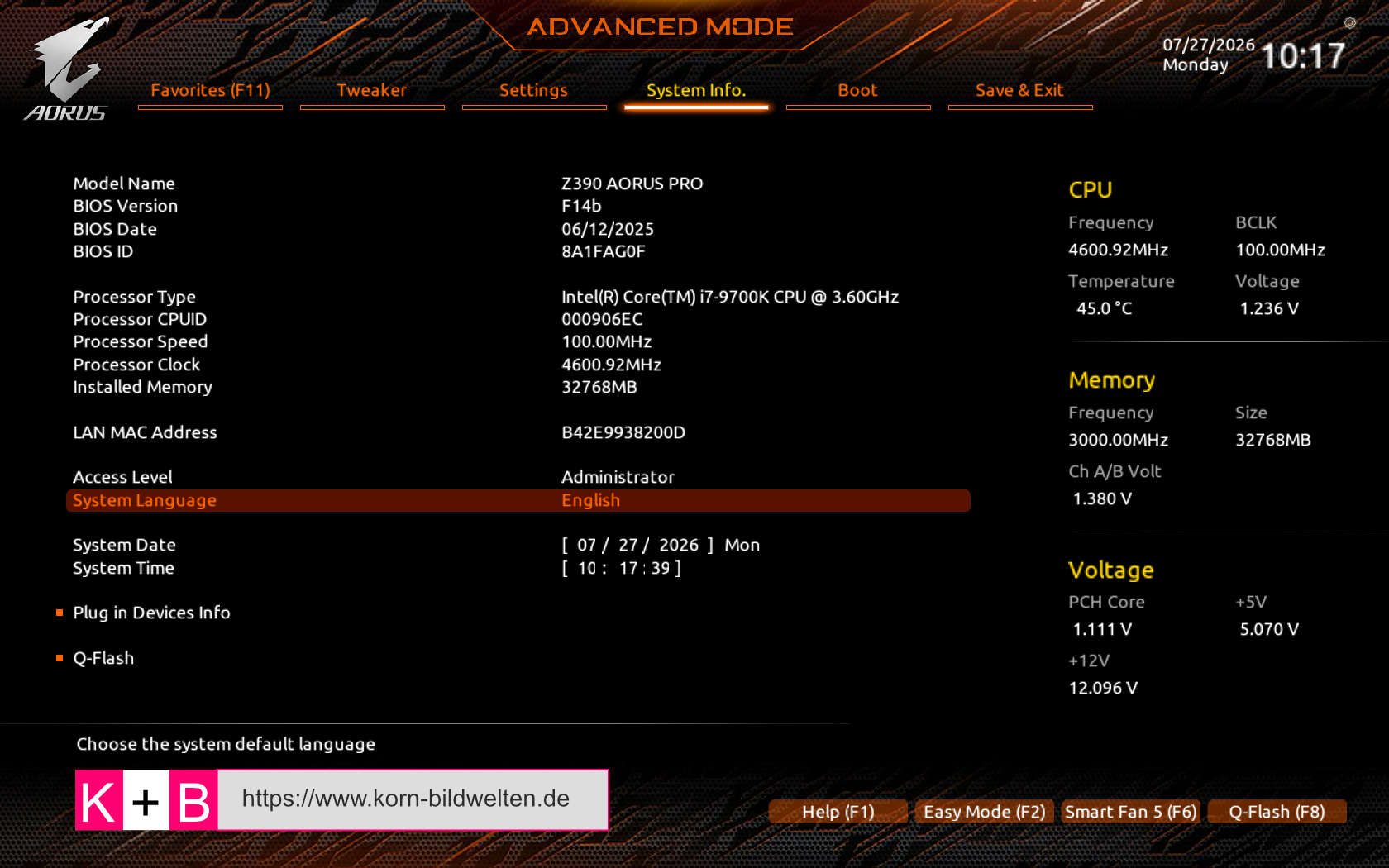Click the Processor CPUID value 000906EC
This screenshot has height=868, width=1389.
point(602,319)
